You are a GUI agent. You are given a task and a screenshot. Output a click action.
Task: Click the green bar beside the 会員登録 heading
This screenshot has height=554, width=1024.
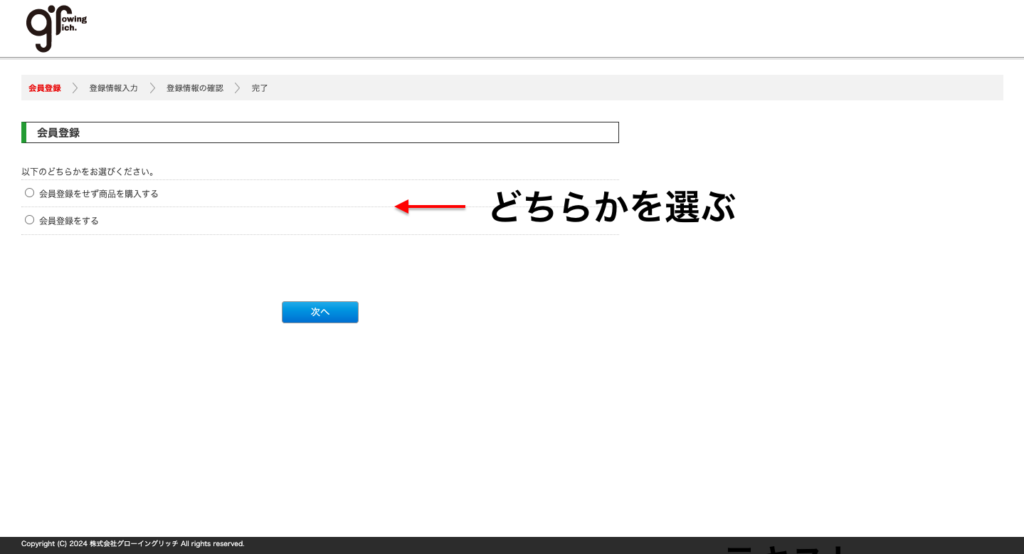click(23, 132)
